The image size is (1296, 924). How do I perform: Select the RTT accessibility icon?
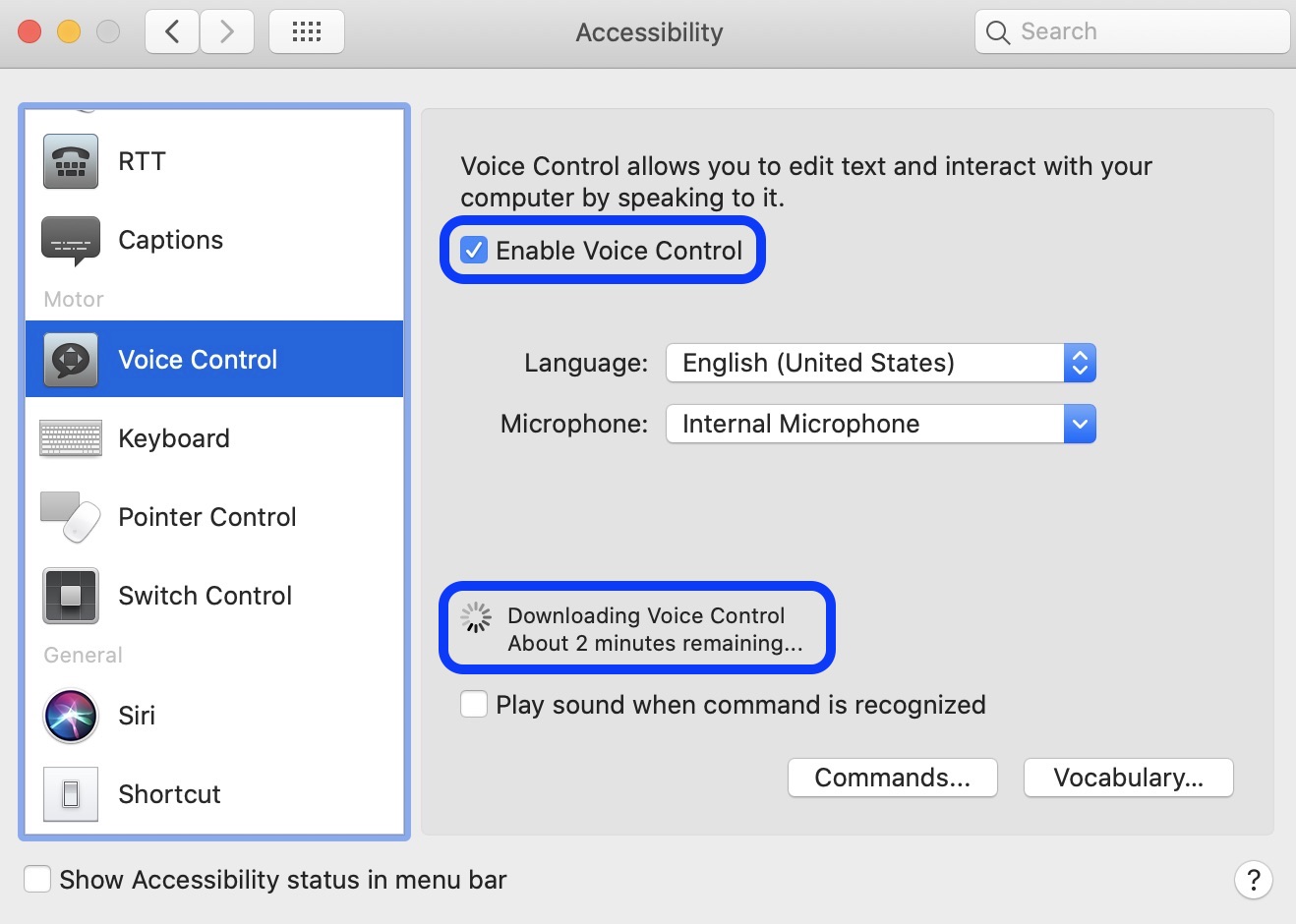[x=70, y=161]
